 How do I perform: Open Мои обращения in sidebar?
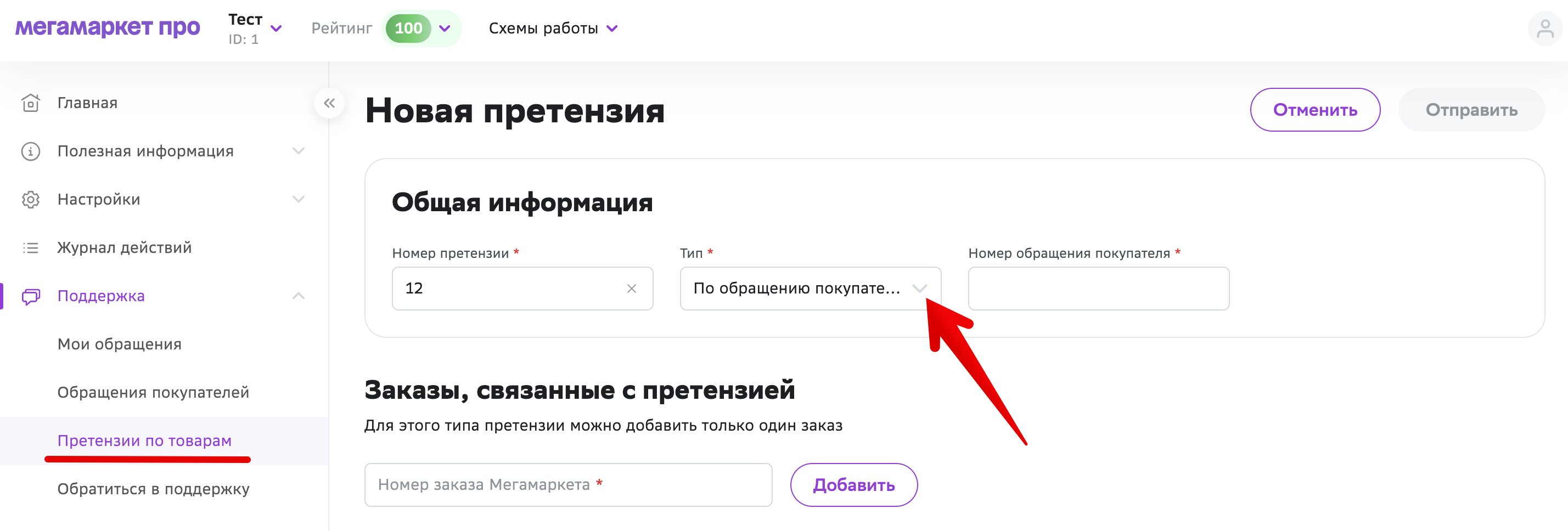(x=119, y=344)
